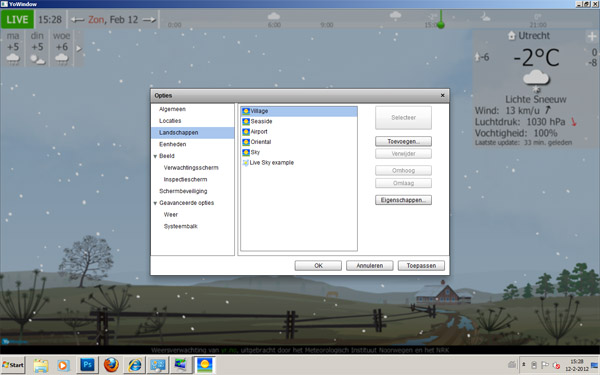Viewport: 600px width, 375px height.
Task: Show more forecast days arrow
Action: tap(78, 49)
